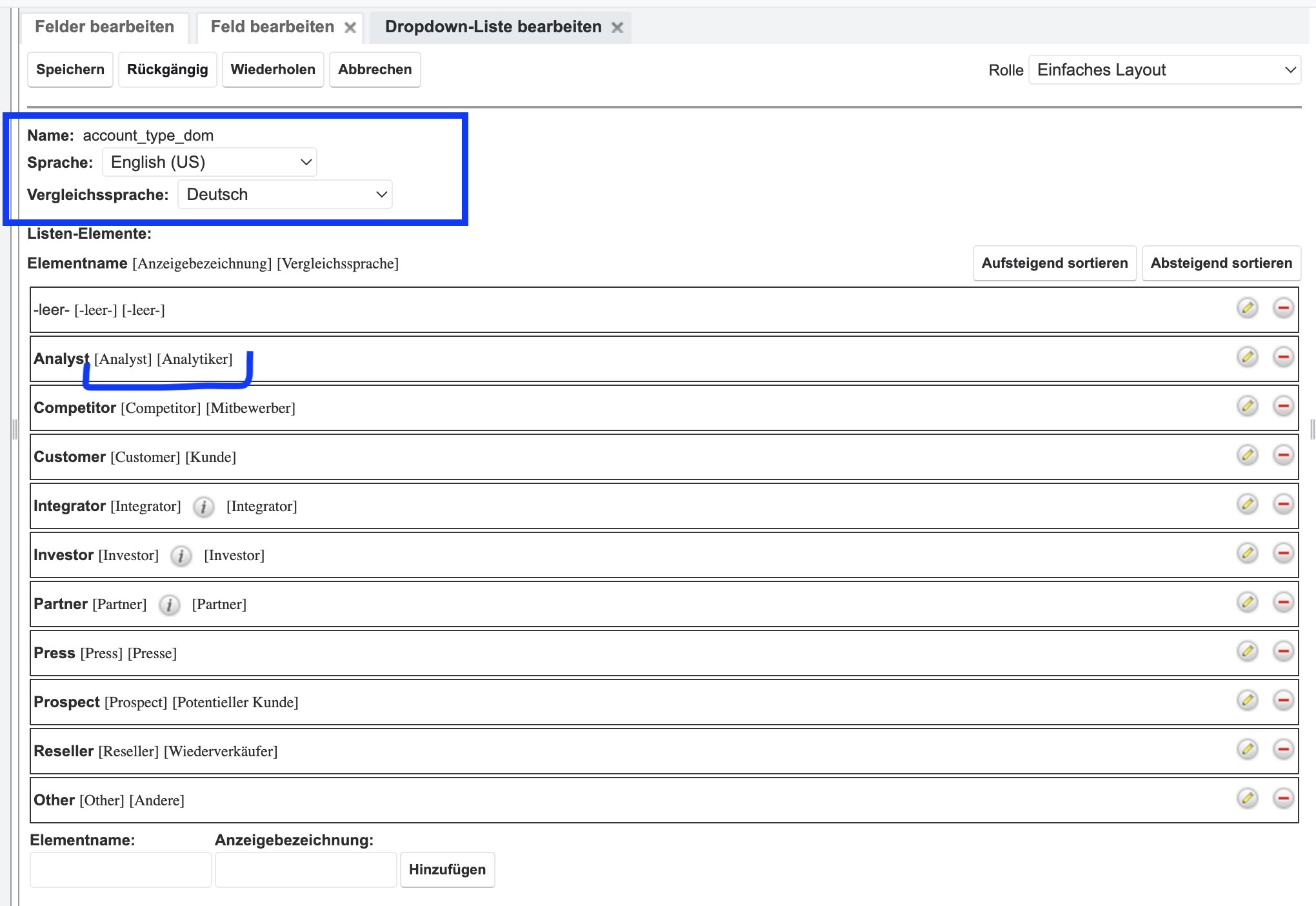Delete the Competitor list item
The height and width of the screenshot is (906, 1316).
tap(1283, 406)
